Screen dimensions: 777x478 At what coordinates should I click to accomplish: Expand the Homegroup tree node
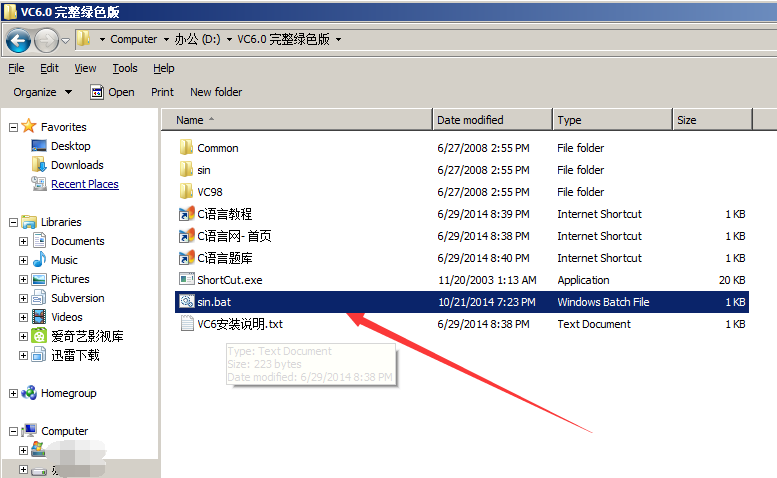(x=13, y=394)
